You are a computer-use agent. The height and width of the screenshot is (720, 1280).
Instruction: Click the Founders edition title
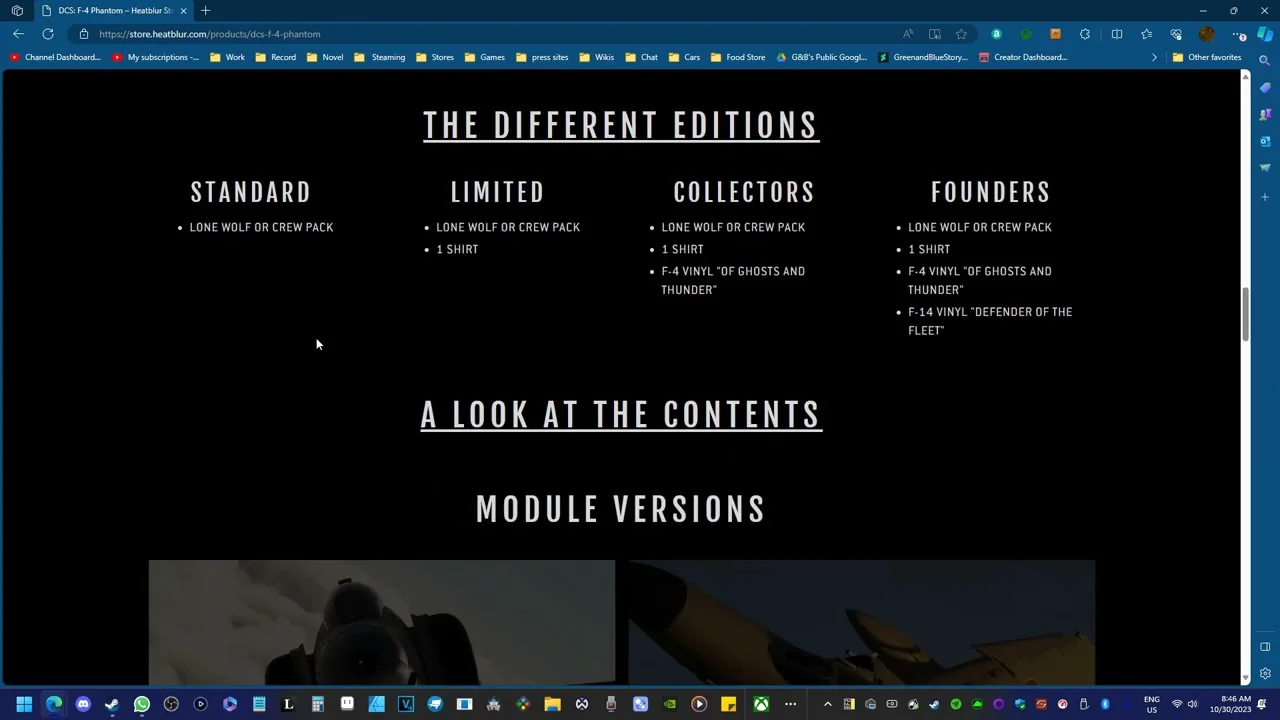(x=990, y=192)
